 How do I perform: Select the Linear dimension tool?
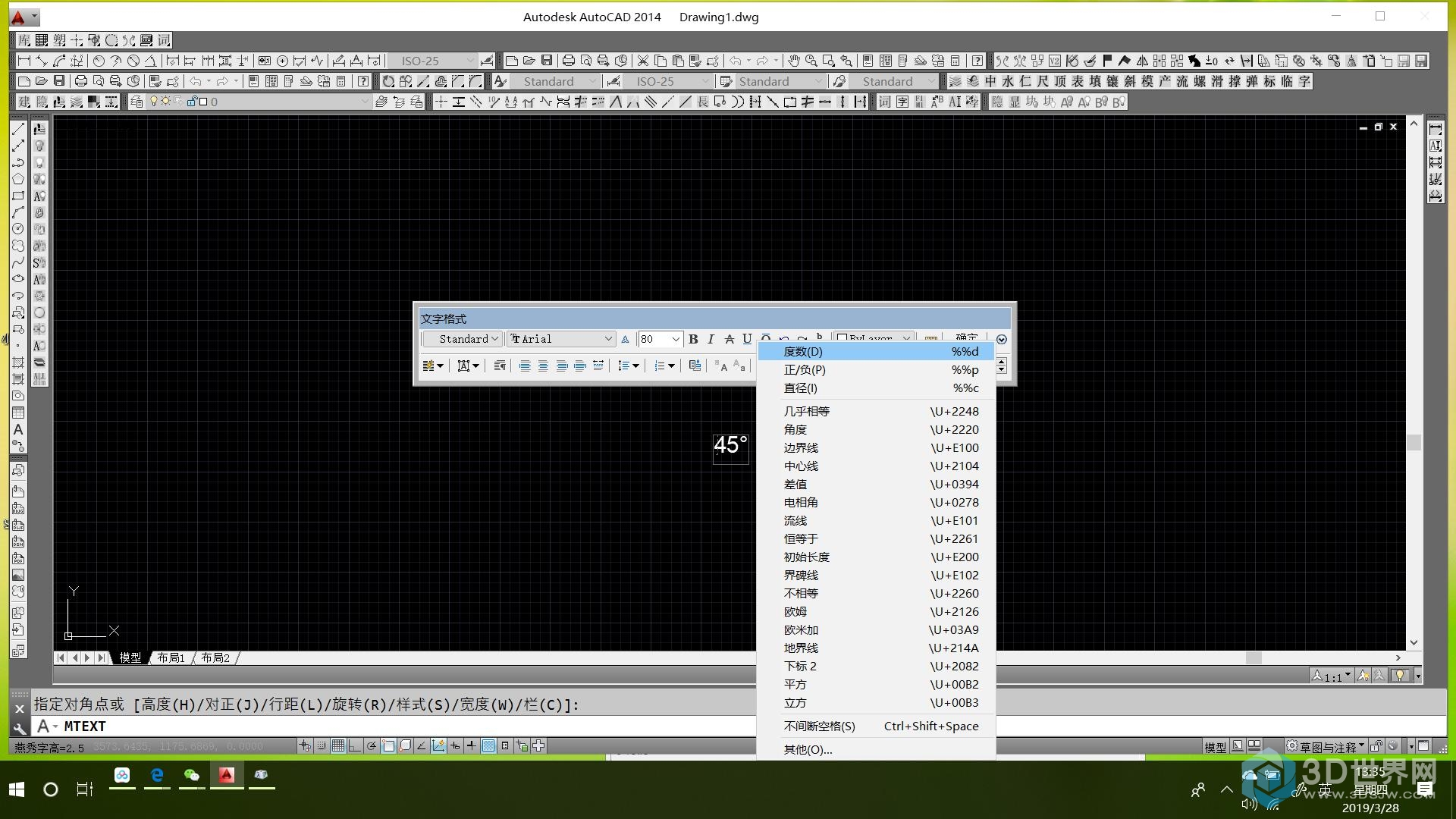click(24, 61)
